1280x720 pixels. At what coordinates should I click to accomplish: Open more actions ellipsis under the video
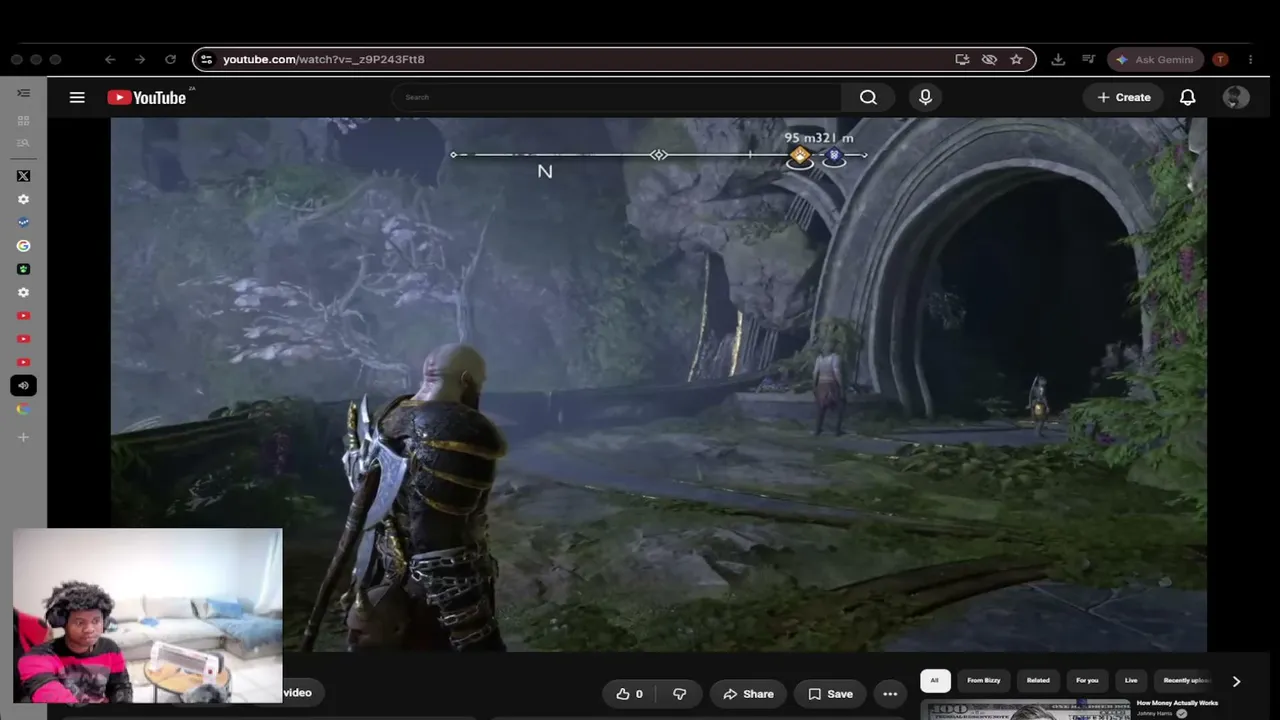pyautogui.click(x=890, y=694)
